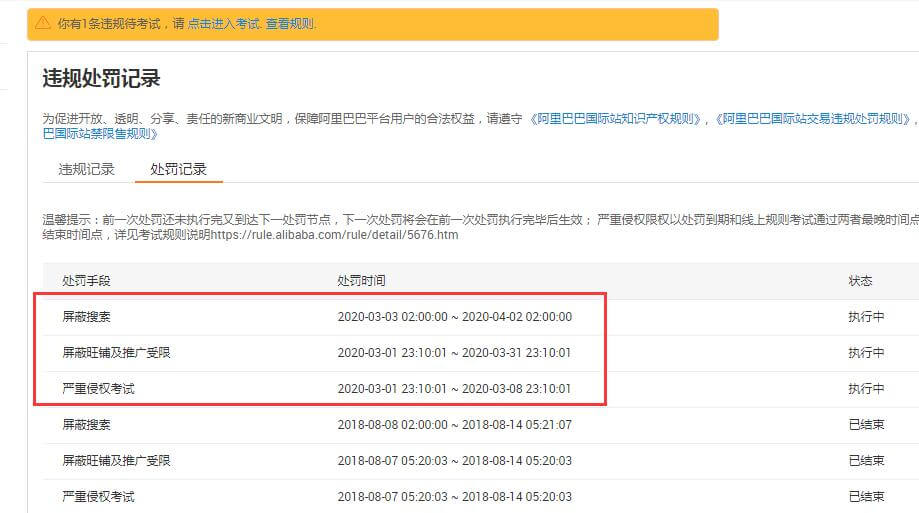Switch to the 违规记录 tab
The height and width of the screenshot is (513, 919).
[x=86, y=169]
